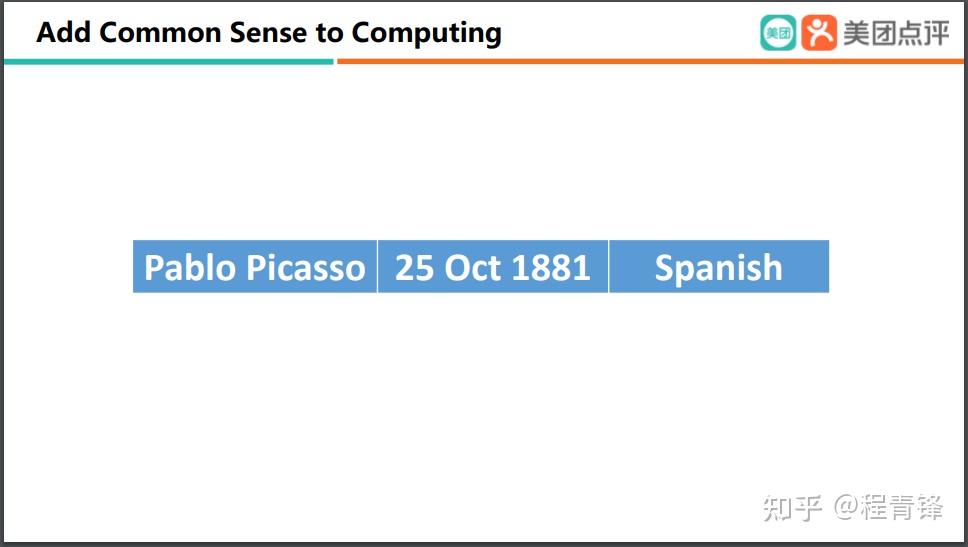This screenshot has height=547, width=968.
Task: Click the word Picasso in the blue cell
Action: pyautogui.click(x=306, y=268)
